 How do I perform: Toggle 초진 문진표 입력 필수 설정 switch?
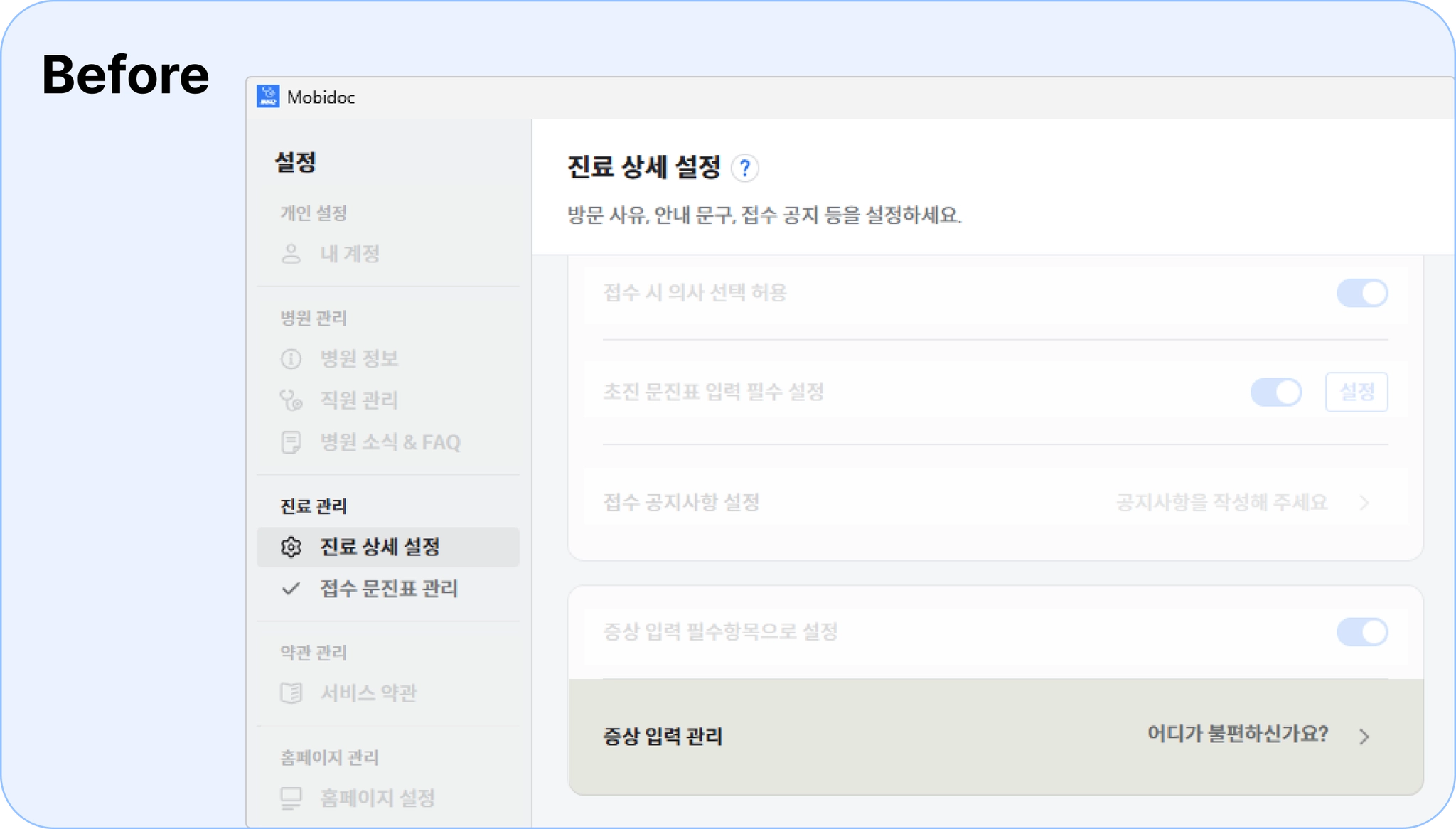point(1275,392)
